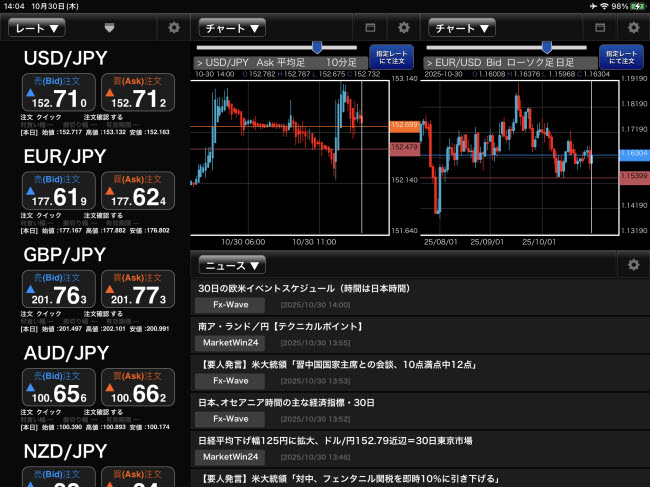
Task: Toggle 注文確認 する under AUD/JPY
Action: tap(103, 412)
